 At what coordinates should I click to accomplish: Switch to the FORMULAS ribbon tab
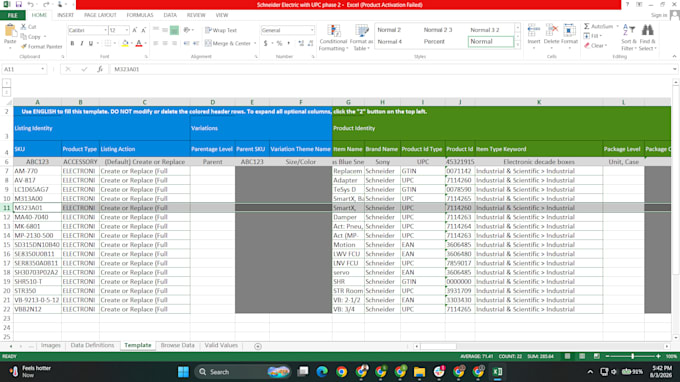tap(140, 15)
